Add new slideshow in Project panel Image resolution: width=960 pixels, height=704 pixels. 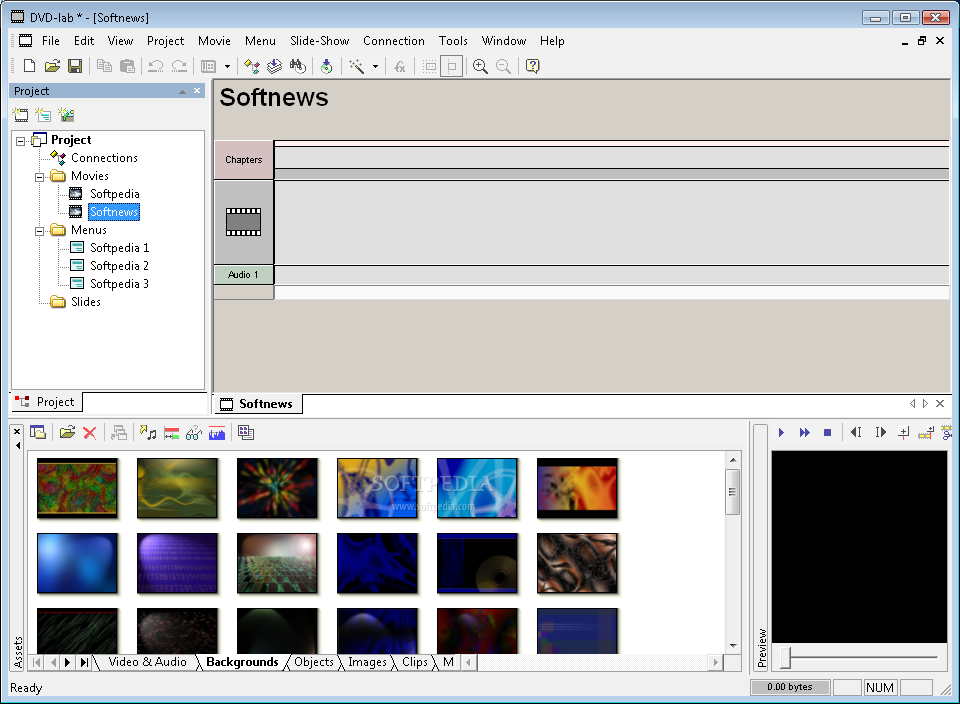tap(66, 114)
